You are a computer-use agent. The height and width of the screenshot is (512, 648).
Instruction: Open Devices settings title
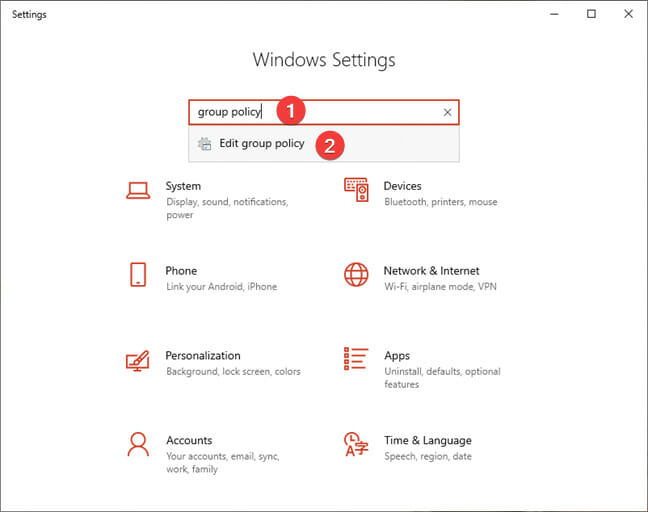pos(403,186)
